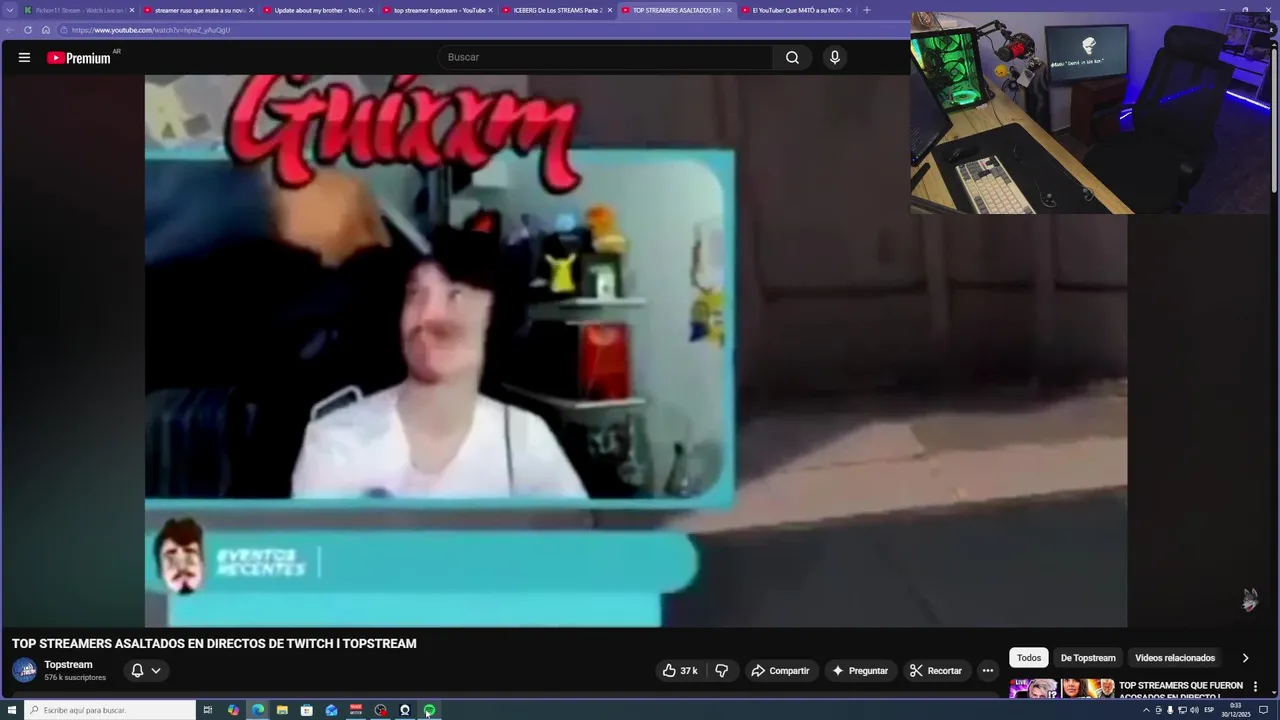Open the clock showing 0:33
This screenshot has height=720, width=1280.
(1236, 710)
